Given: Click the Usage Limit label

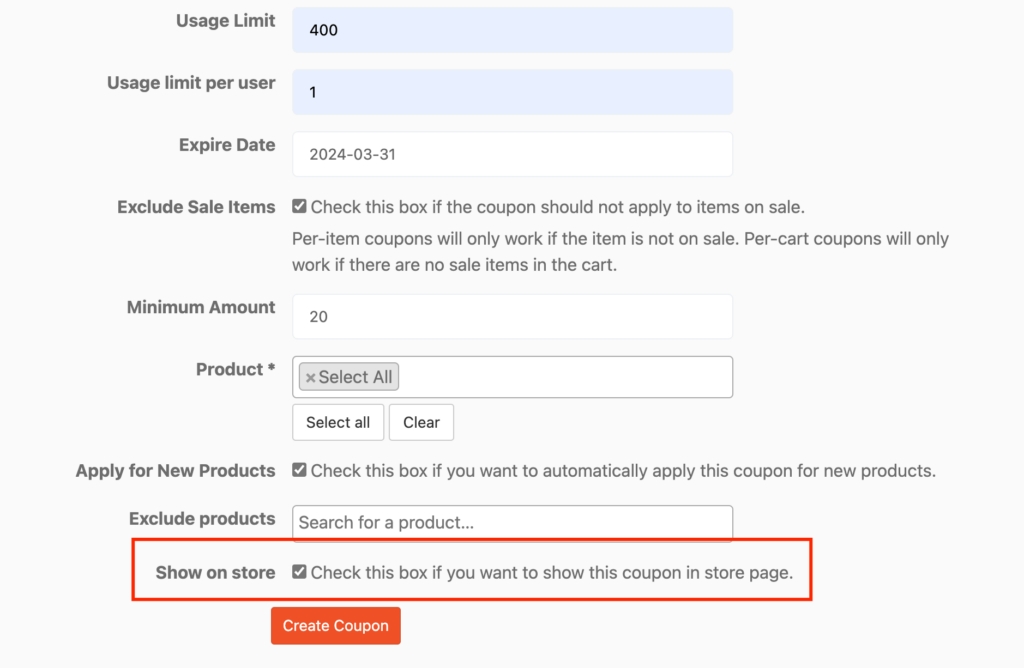Looking at the screenshot, I should [225, 21].
